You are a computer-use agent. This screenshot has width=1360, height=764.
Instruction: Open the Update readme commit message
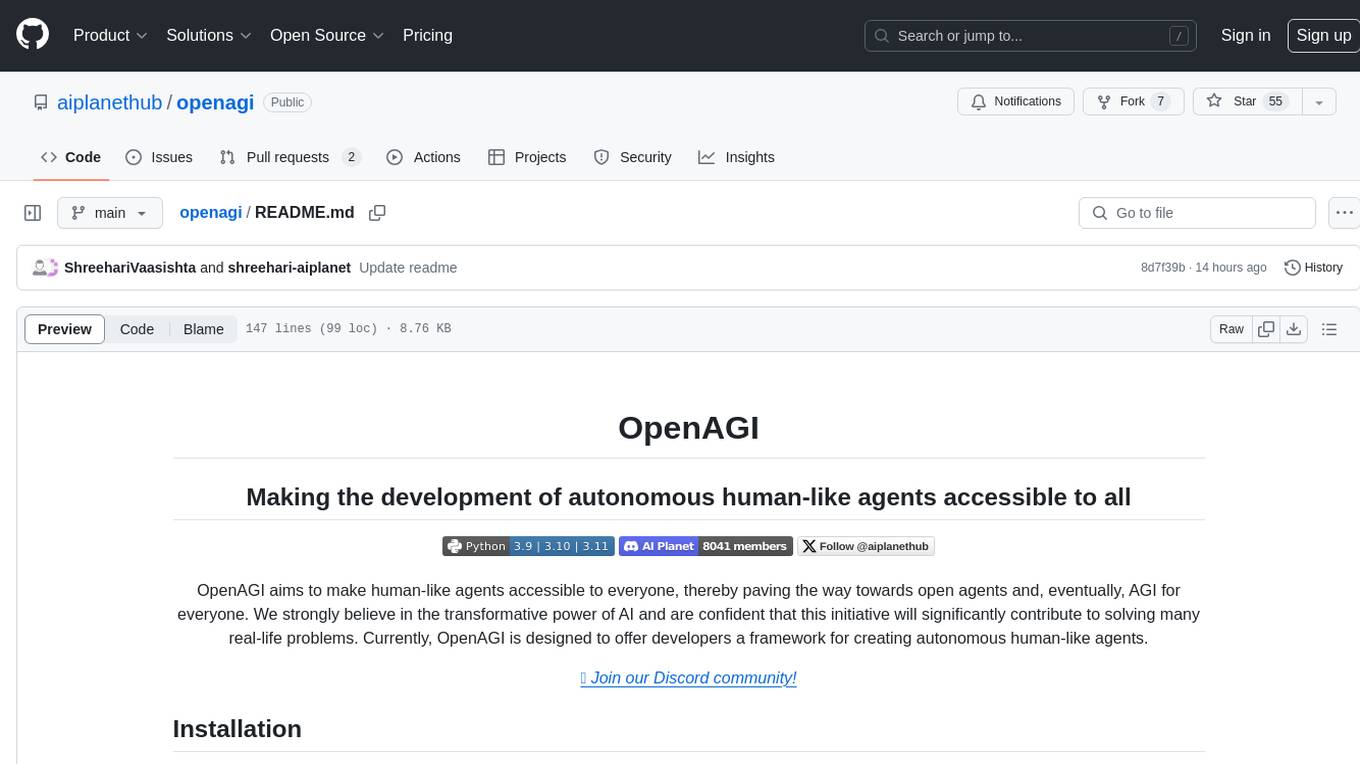[408, 267]
